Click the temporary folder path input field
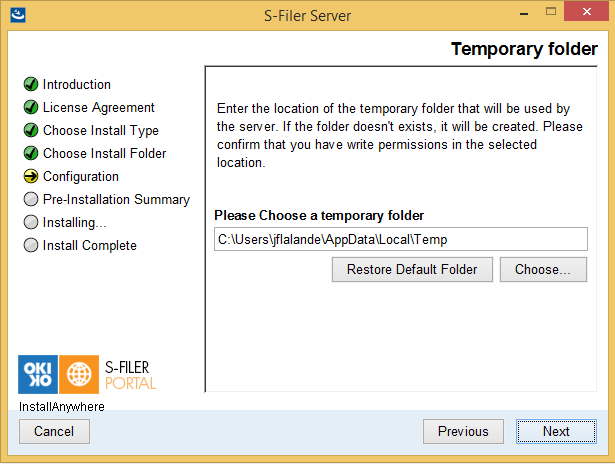This screenshot has height=464, width=615. pyautogui.click(x=401, y=239)
